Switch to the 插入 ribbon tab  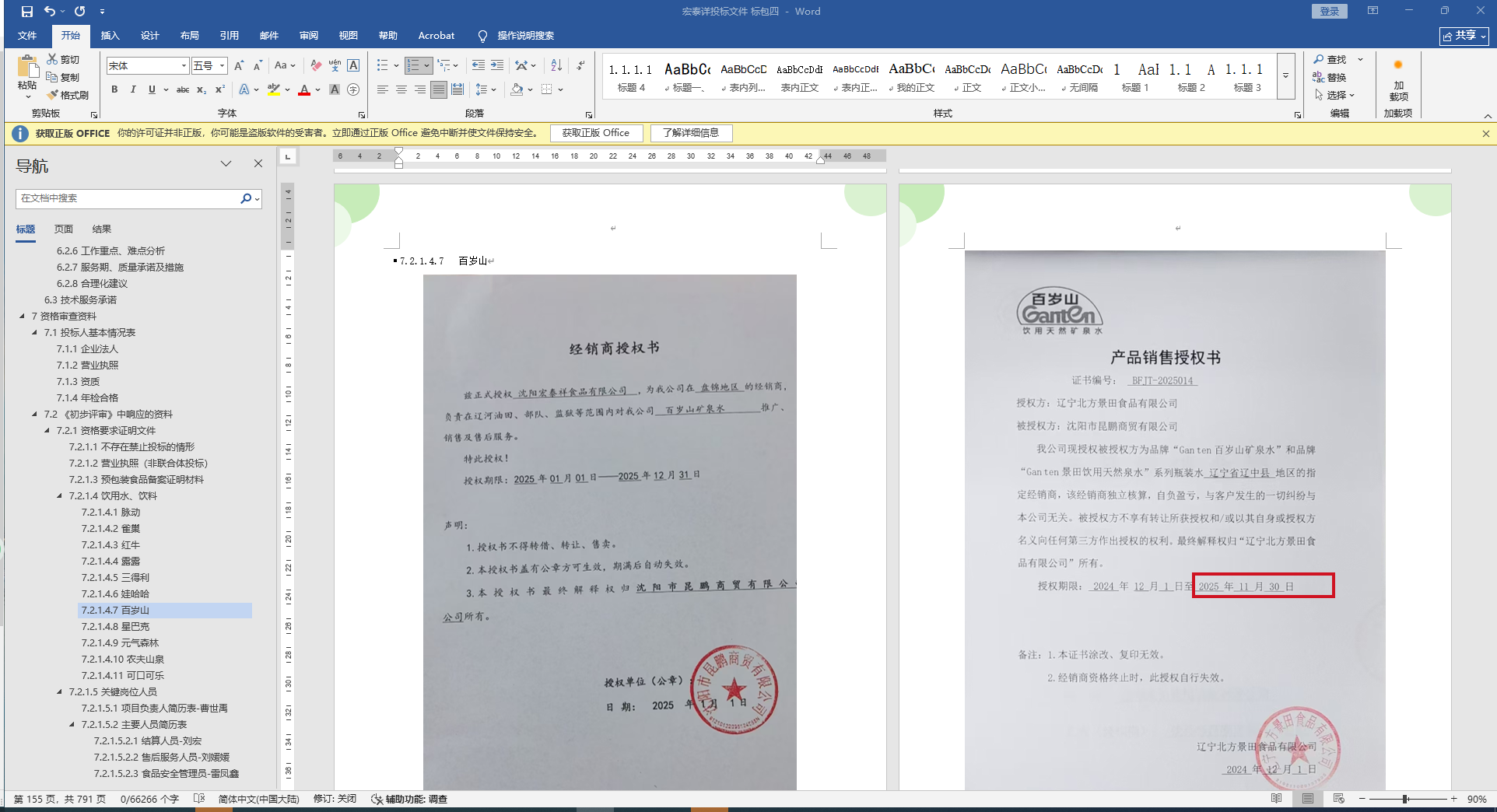click(x=110, y=35)
